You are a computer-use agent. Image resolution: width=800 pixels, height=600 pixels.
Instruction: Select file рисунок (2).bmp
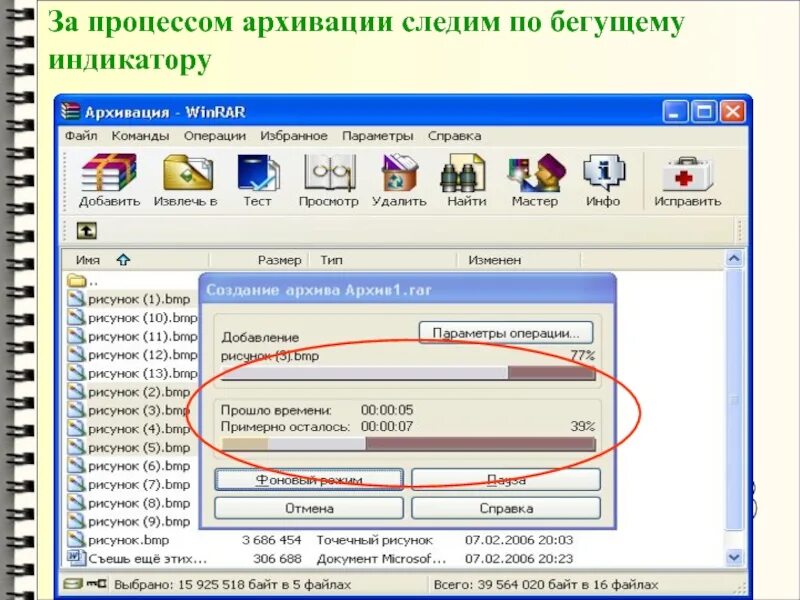(x=139, y=392)
